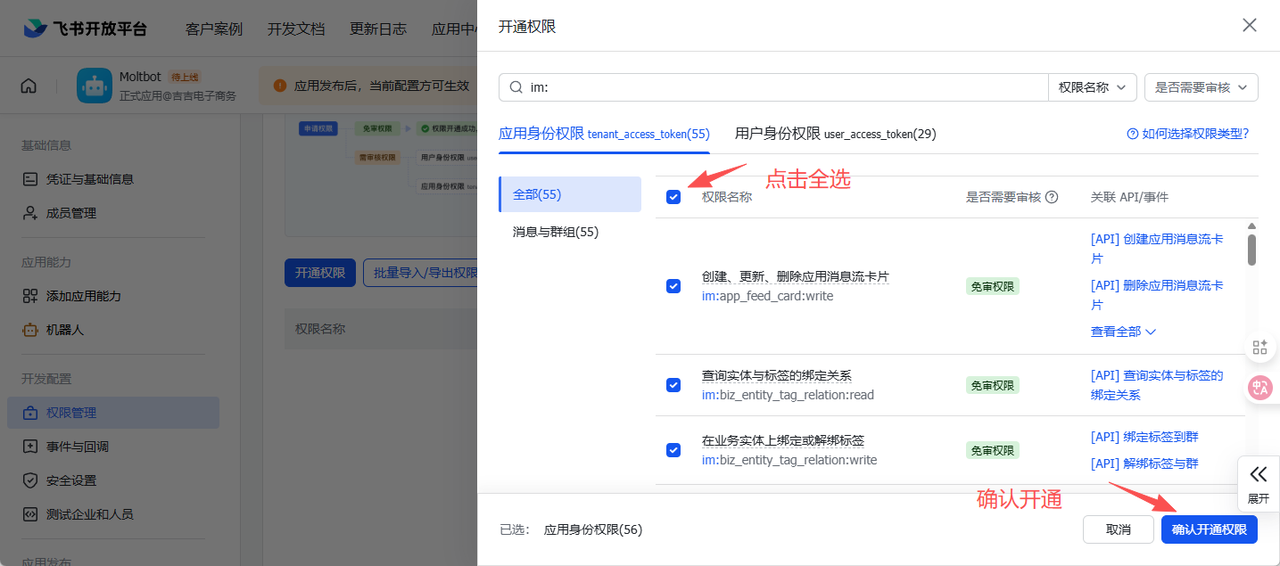Viewport: 1280px width, 566px height.
Task: Click the search magnifier icon in permission search
Action: click(x=516, y=87)
